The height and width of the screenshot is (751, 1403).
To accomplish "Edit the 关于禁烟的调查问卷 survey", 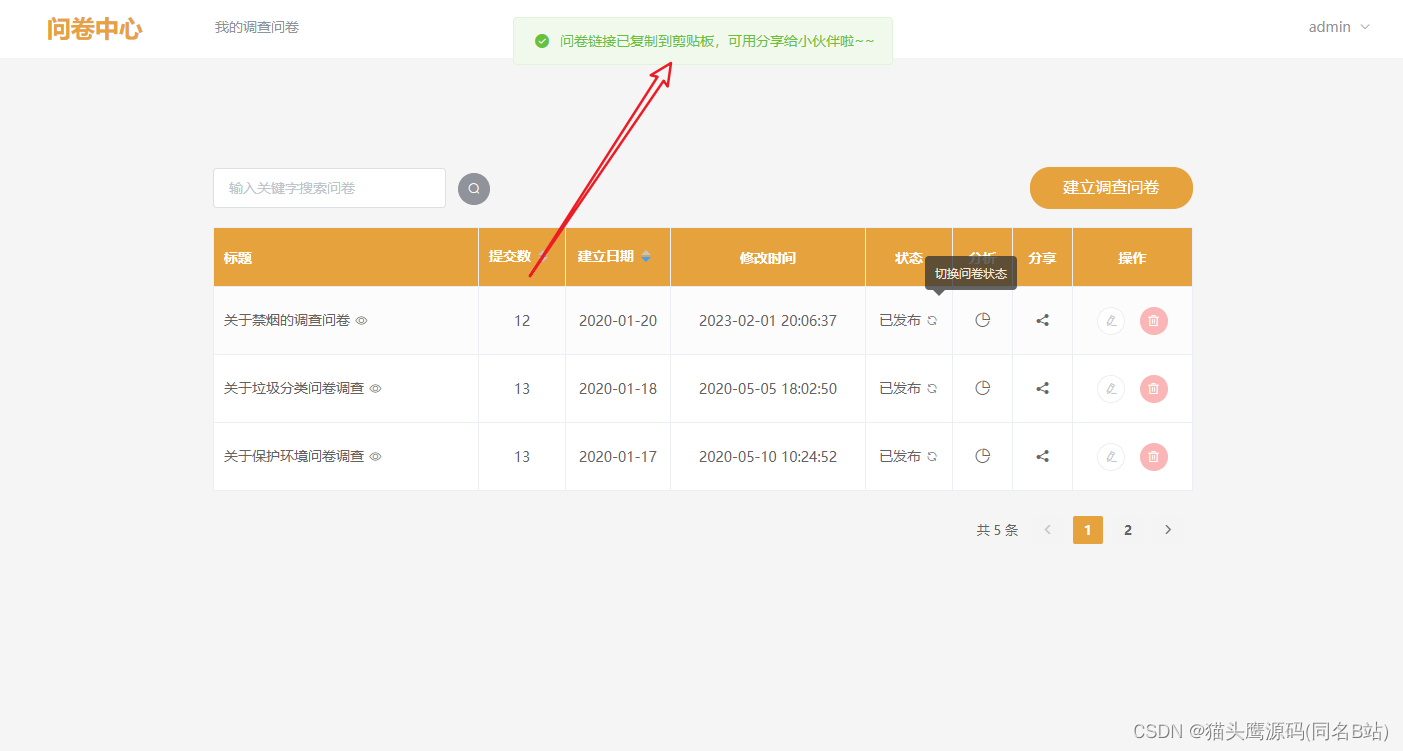I will click(1111, 321).
